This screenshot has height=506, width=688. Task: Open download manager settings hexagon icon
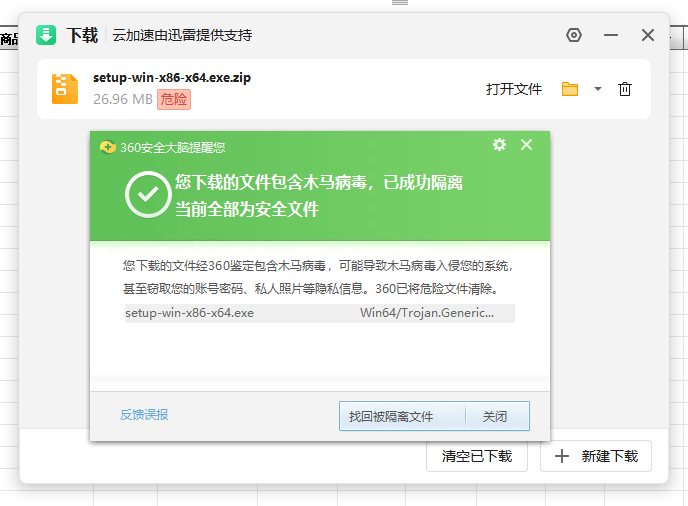coord(573,35)
